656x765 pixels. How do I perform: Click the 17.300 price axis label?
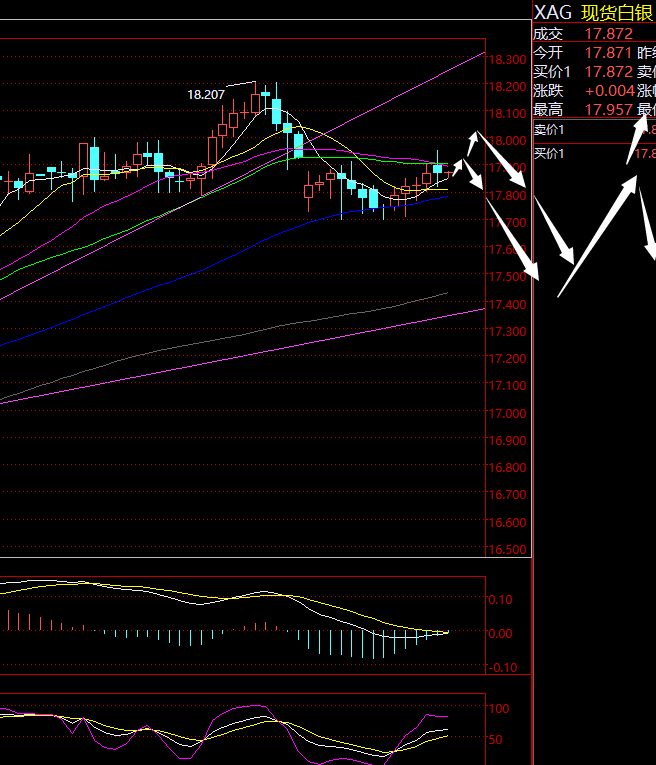coord(508,332)
